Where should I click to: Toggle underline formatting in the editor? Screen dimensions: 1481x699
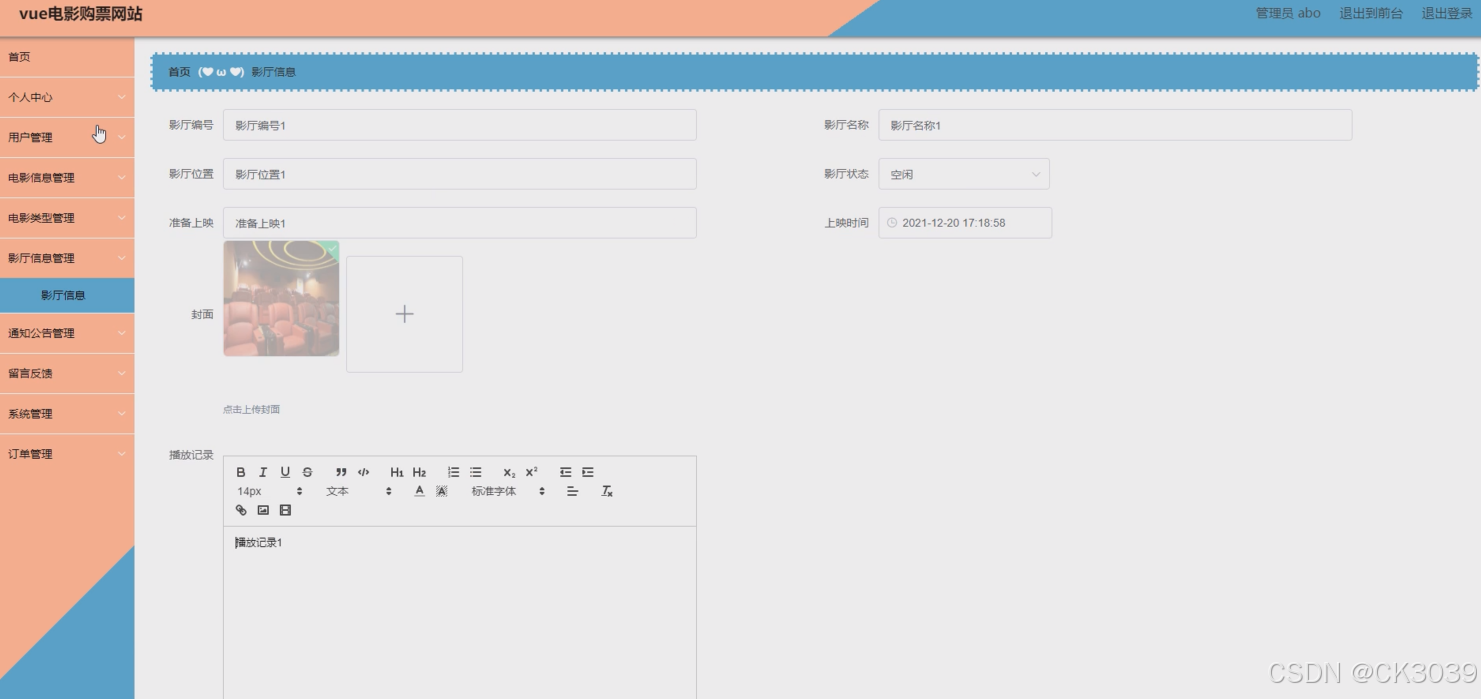[285, 472]
